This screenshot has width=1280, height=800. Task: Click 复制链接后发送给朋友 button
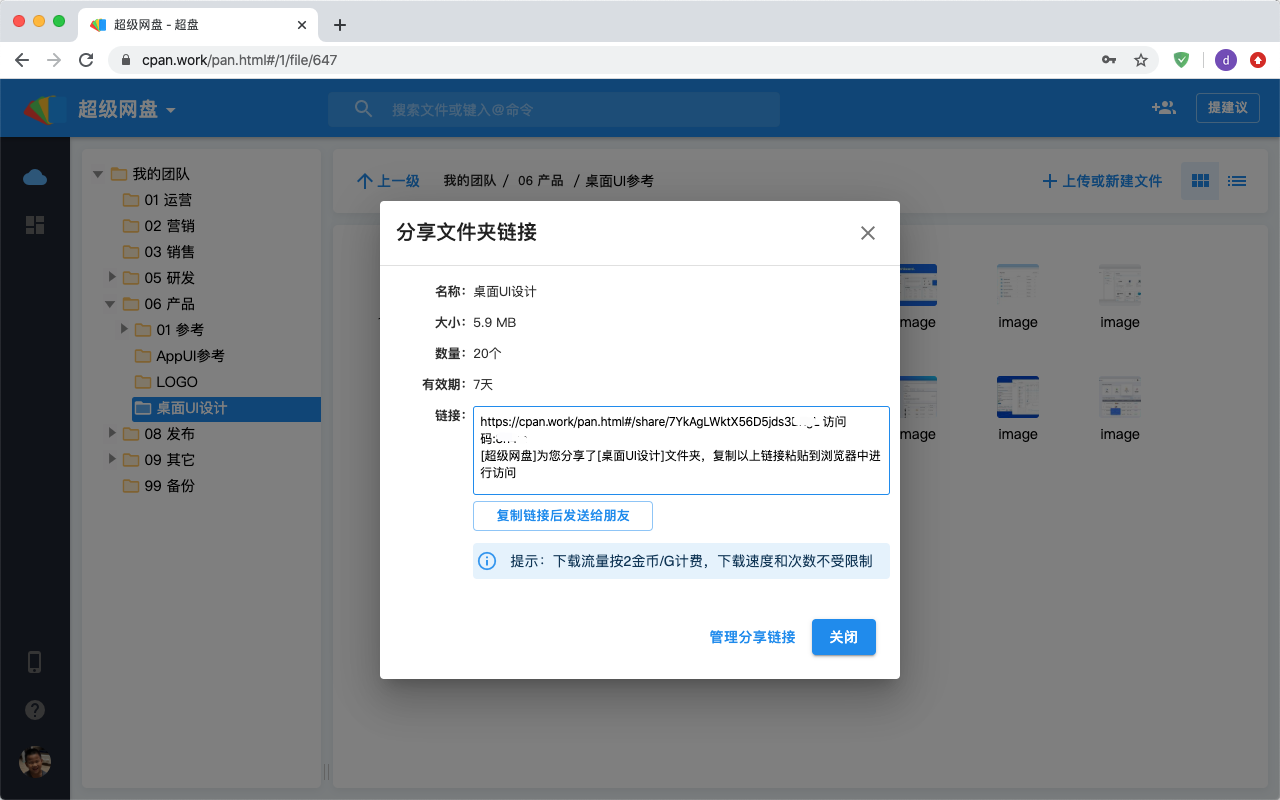click(562, 516)
